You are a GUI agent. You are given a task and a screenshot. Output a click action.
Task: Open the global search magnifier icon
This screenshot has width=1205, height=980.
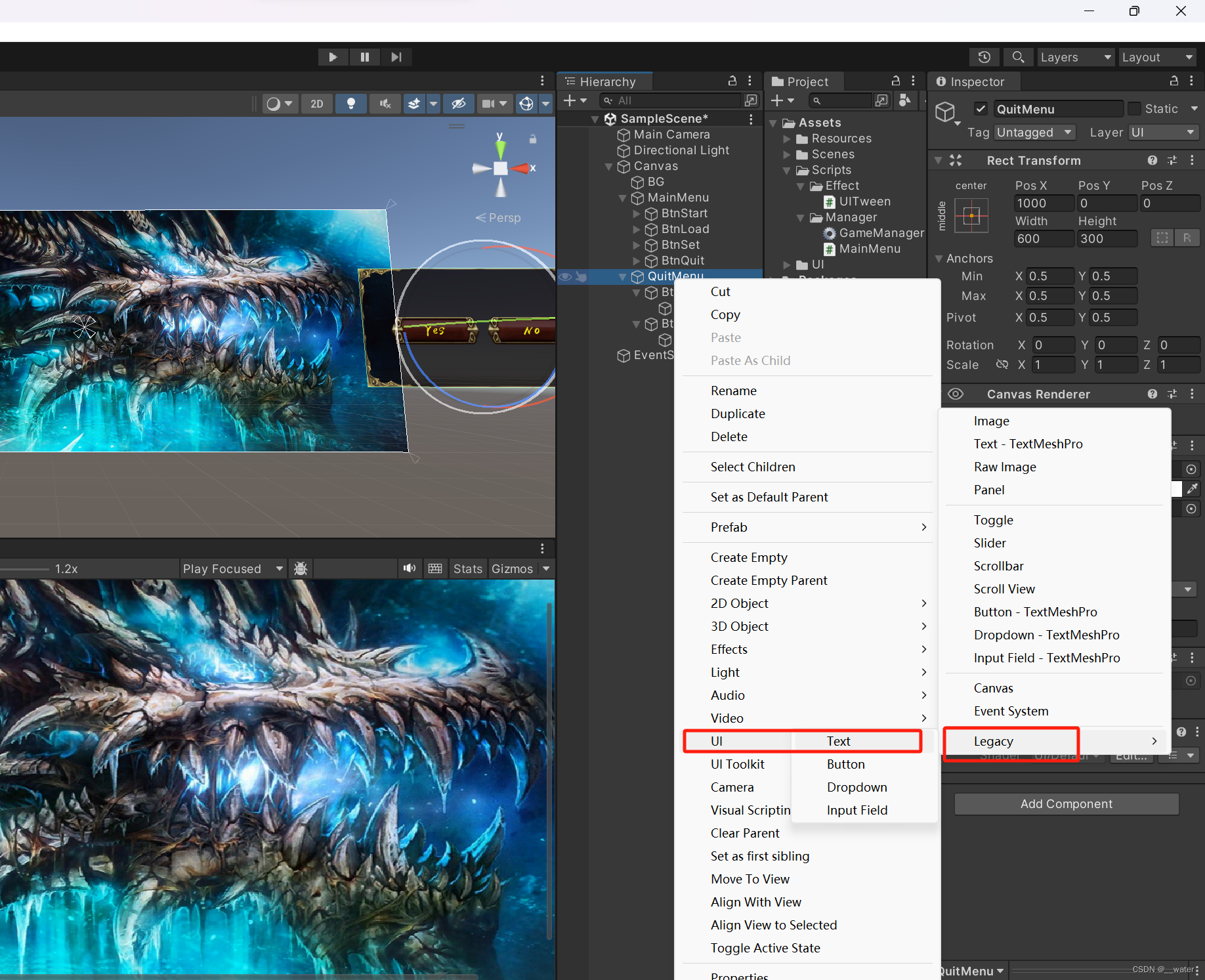(x=1018, y=57)
